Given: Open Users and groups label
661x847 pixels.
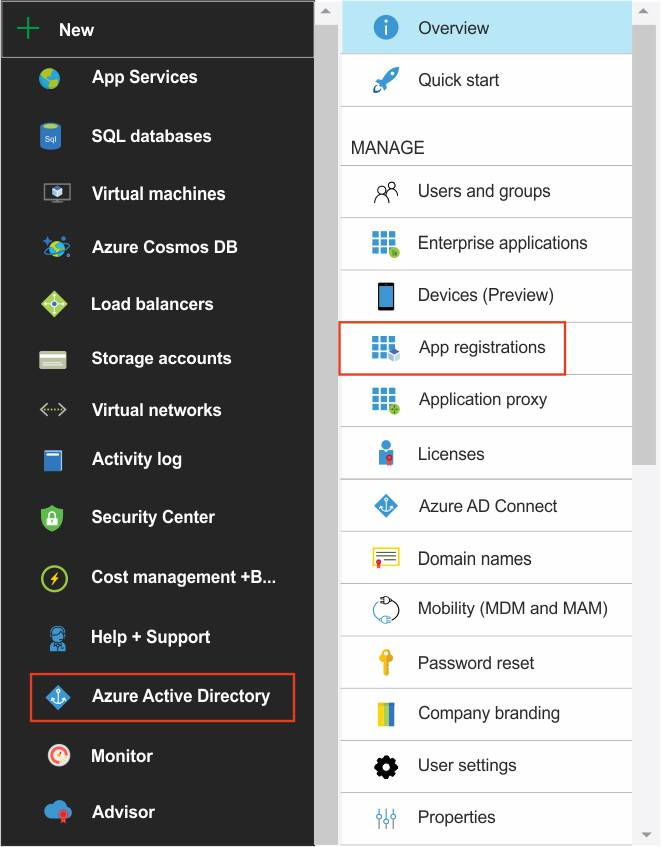Looking at the screenshot, I should click(x=484, y=191).
